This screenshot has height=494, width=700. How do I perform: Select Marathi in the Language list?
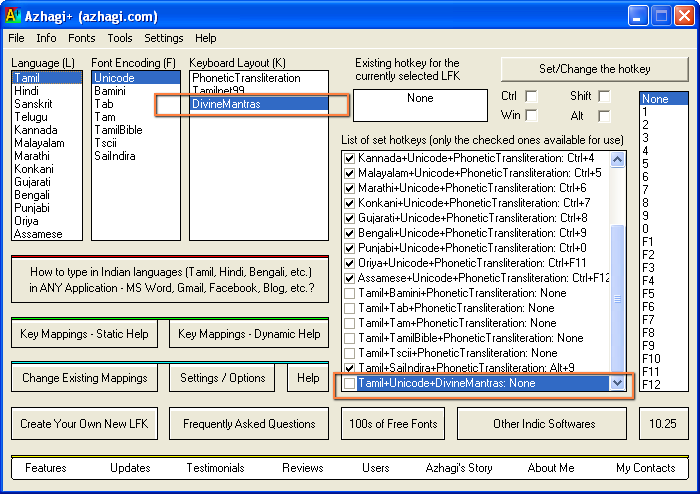tap(47, 156)
